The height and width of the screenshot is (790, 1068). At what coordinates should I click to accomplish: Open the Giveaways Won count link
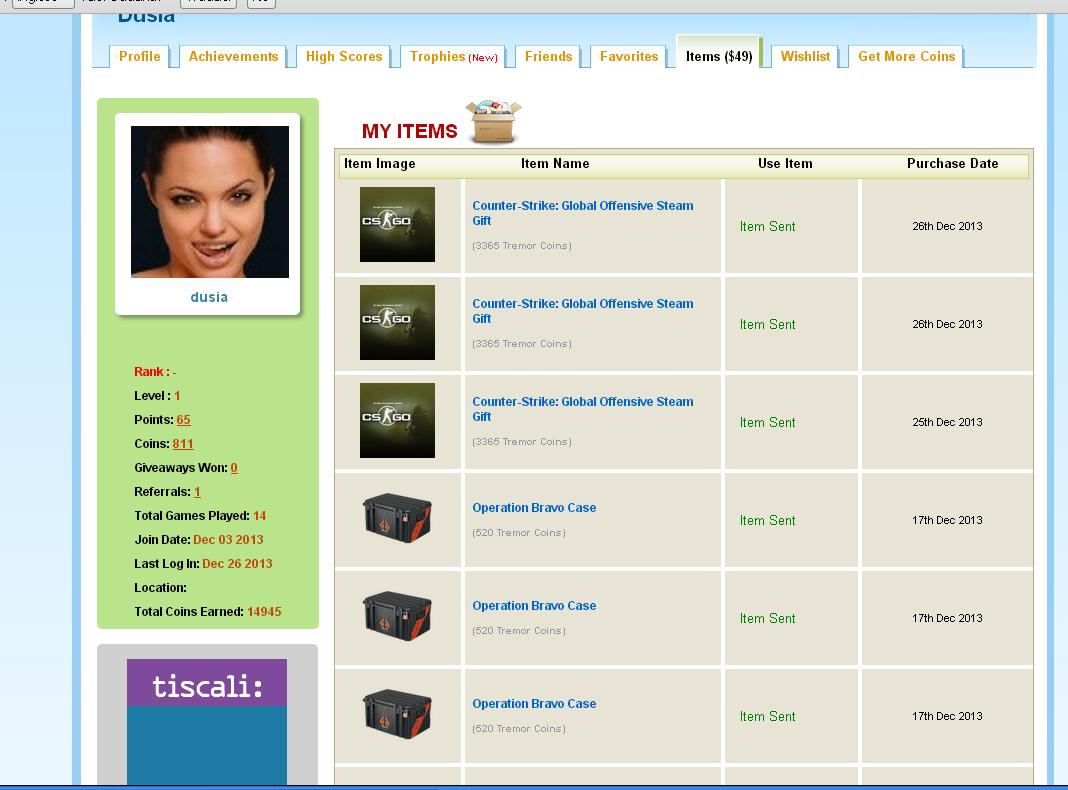point(234,468)
